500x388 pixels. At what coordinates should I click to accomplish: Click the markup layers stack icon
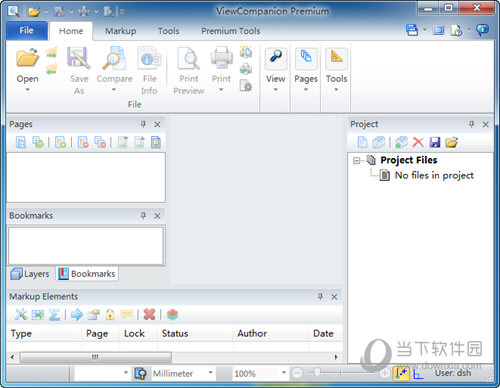tap(172, 314)
